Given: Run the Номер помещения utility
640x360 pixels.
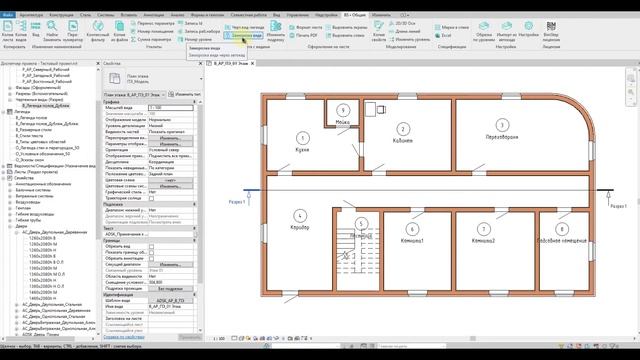Looking at the screenshot, I should pyautogui.click(x=152, y=31).
